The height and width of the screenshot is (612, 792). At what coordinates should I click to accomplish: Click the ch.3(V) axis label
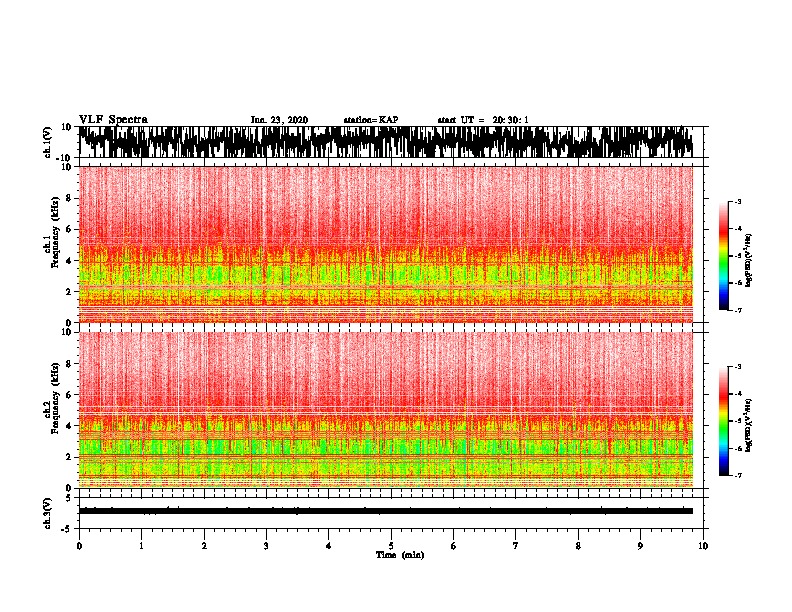point(48,513)
